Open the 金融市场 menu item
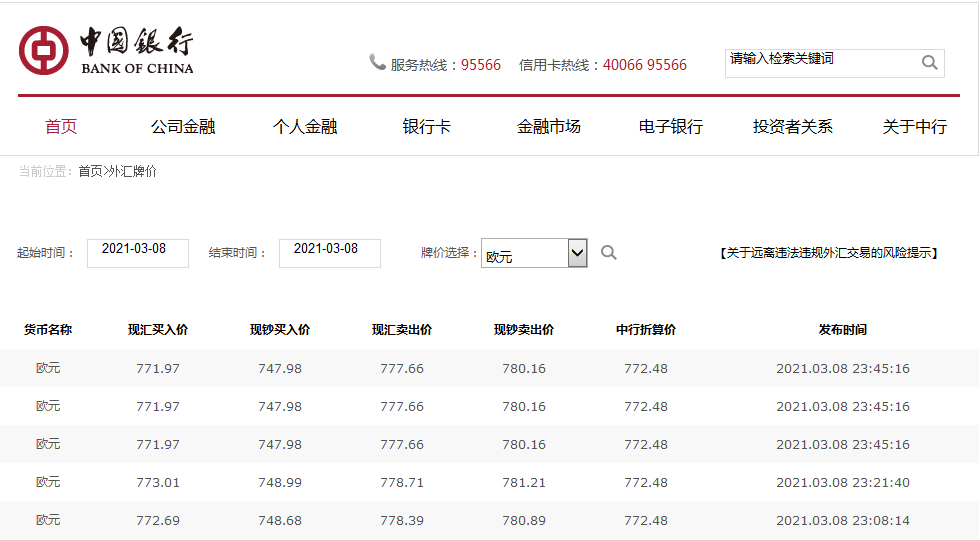This screenshot has width=980, height=540. point(549,127)
